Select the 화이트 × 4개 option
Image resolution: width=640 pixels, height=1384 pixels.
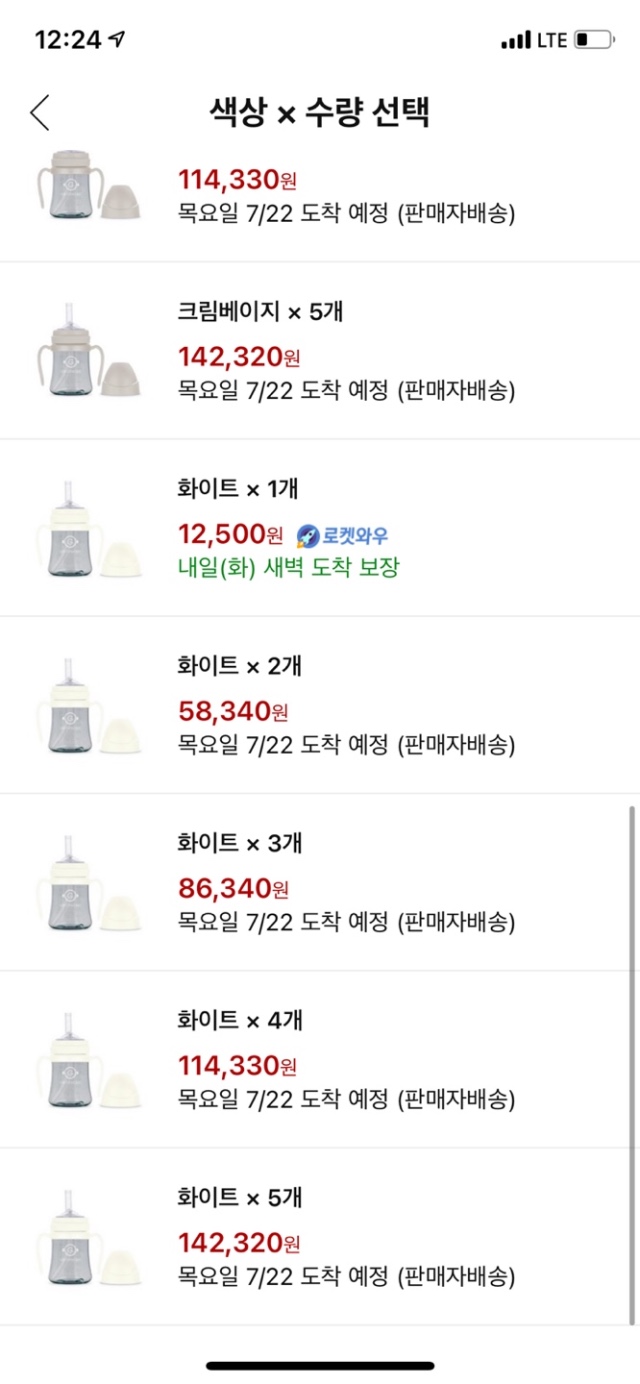tap(320, 1058)
